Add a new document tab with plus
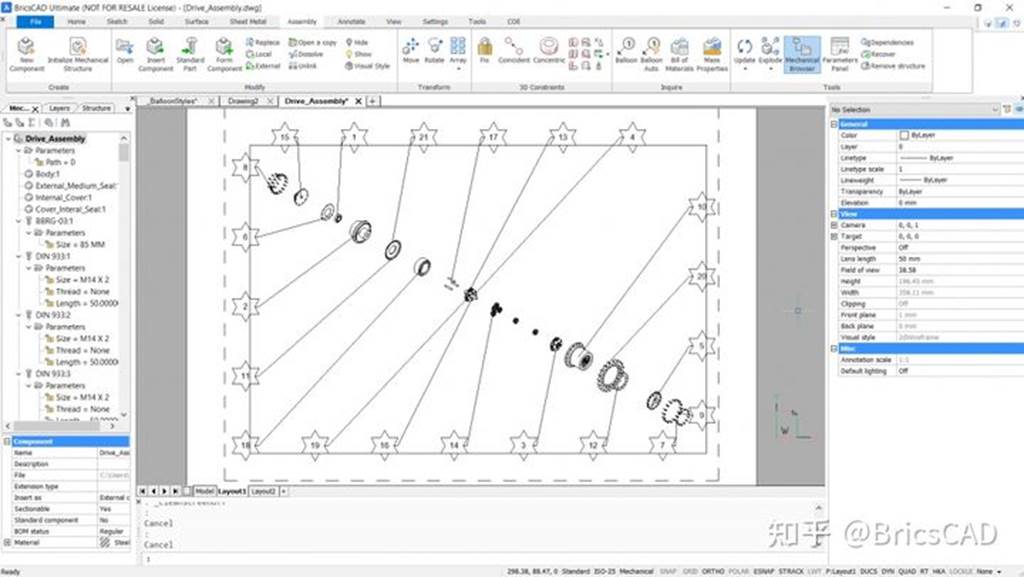This screenshot has width=1024, height=577. point(373,101)
